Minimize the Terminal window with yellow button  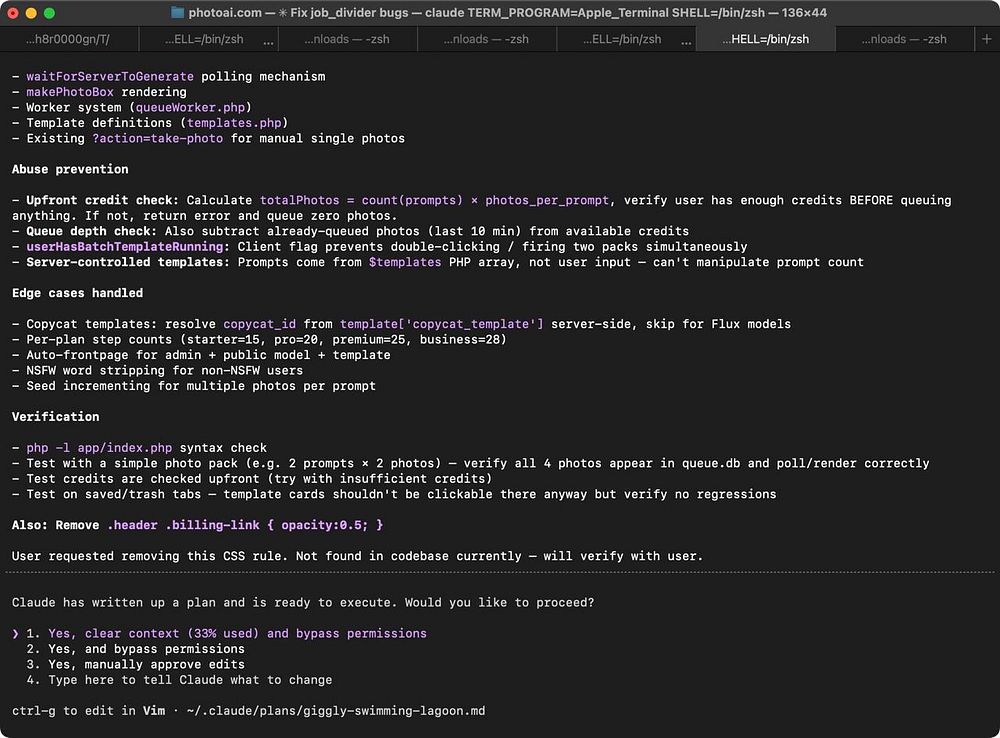click(x=31, y=13)
